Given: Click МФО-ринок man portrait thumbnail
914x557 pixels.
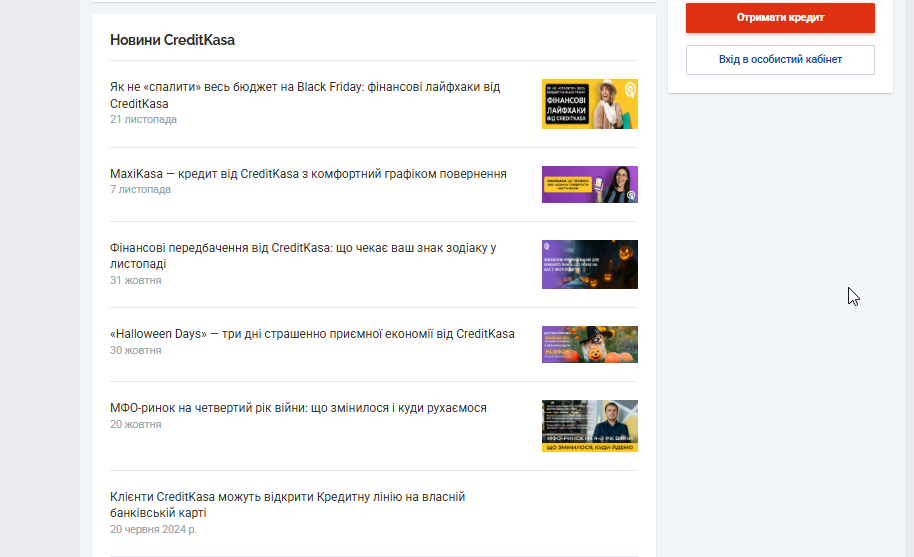Looking at the screenshot, I should [x=590, y=426].
